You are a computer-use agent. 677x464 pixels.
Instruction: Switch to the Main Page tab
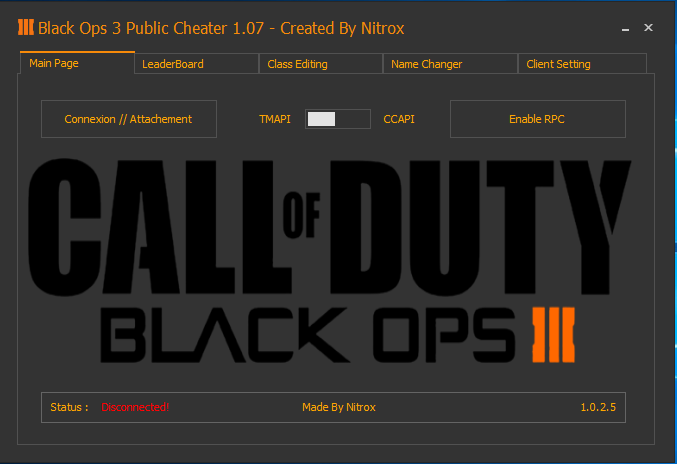pyautogui.click(x=78, y=63)
